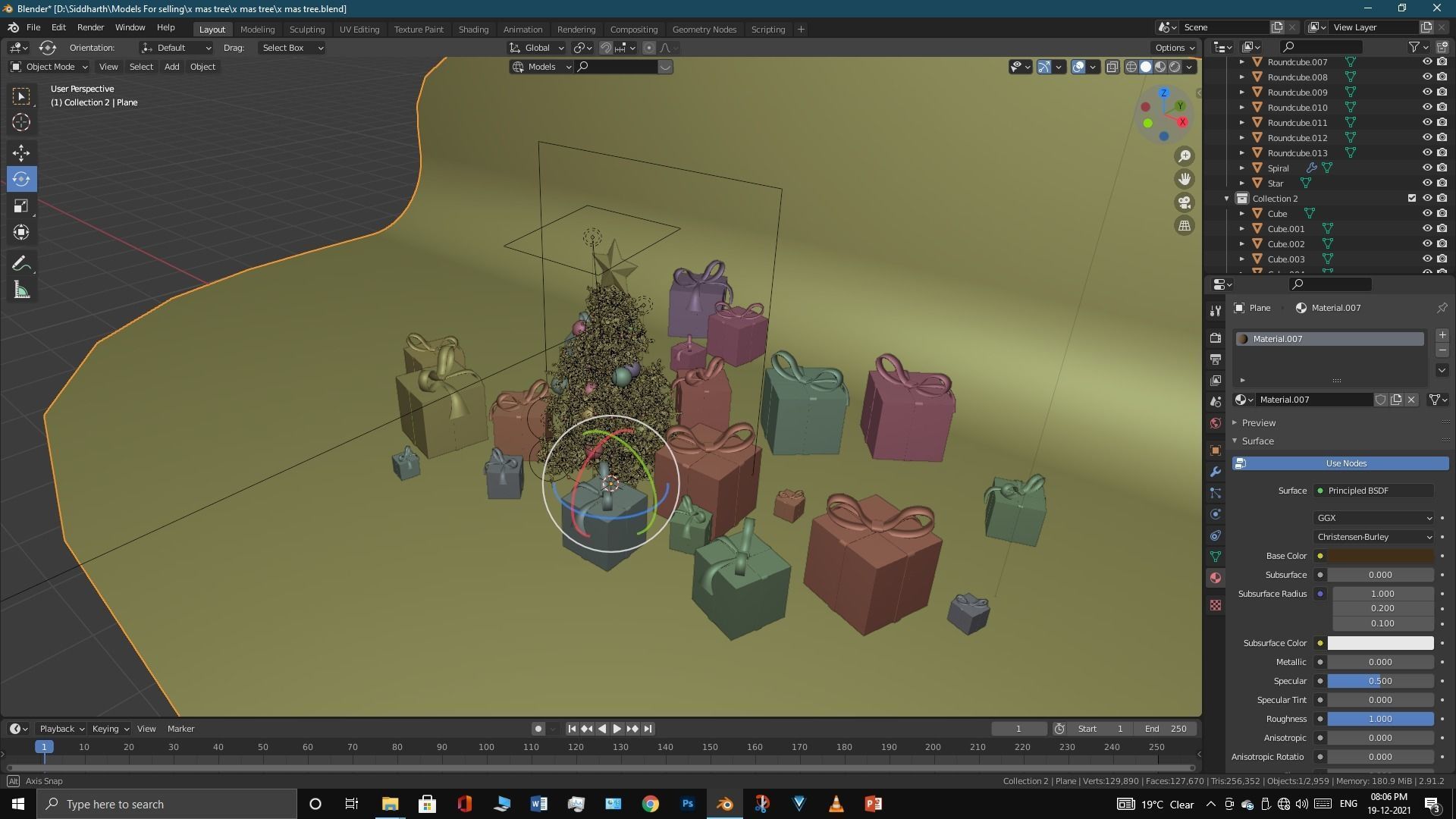Open the Object Data properties tab
Screen dimensions: 1456x819
coord(1216,557)
